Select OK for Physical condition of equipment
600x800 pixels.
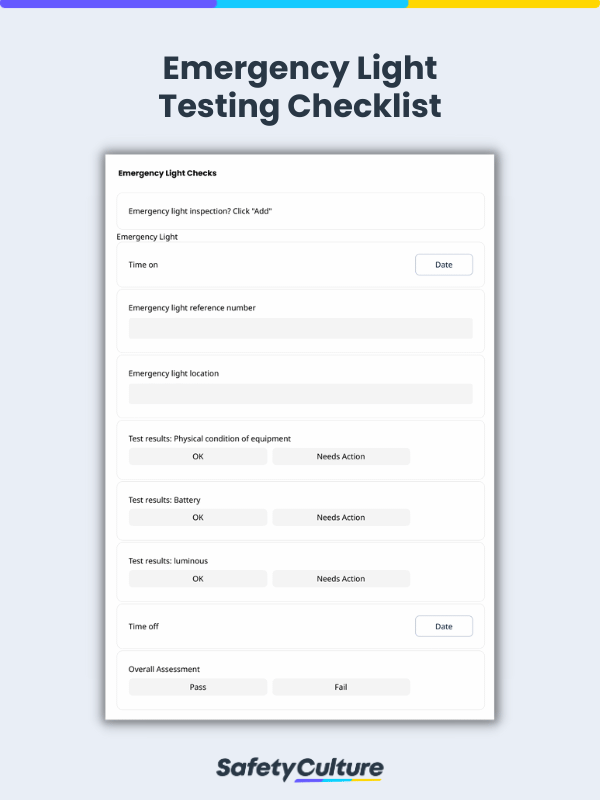pos(198,457)
